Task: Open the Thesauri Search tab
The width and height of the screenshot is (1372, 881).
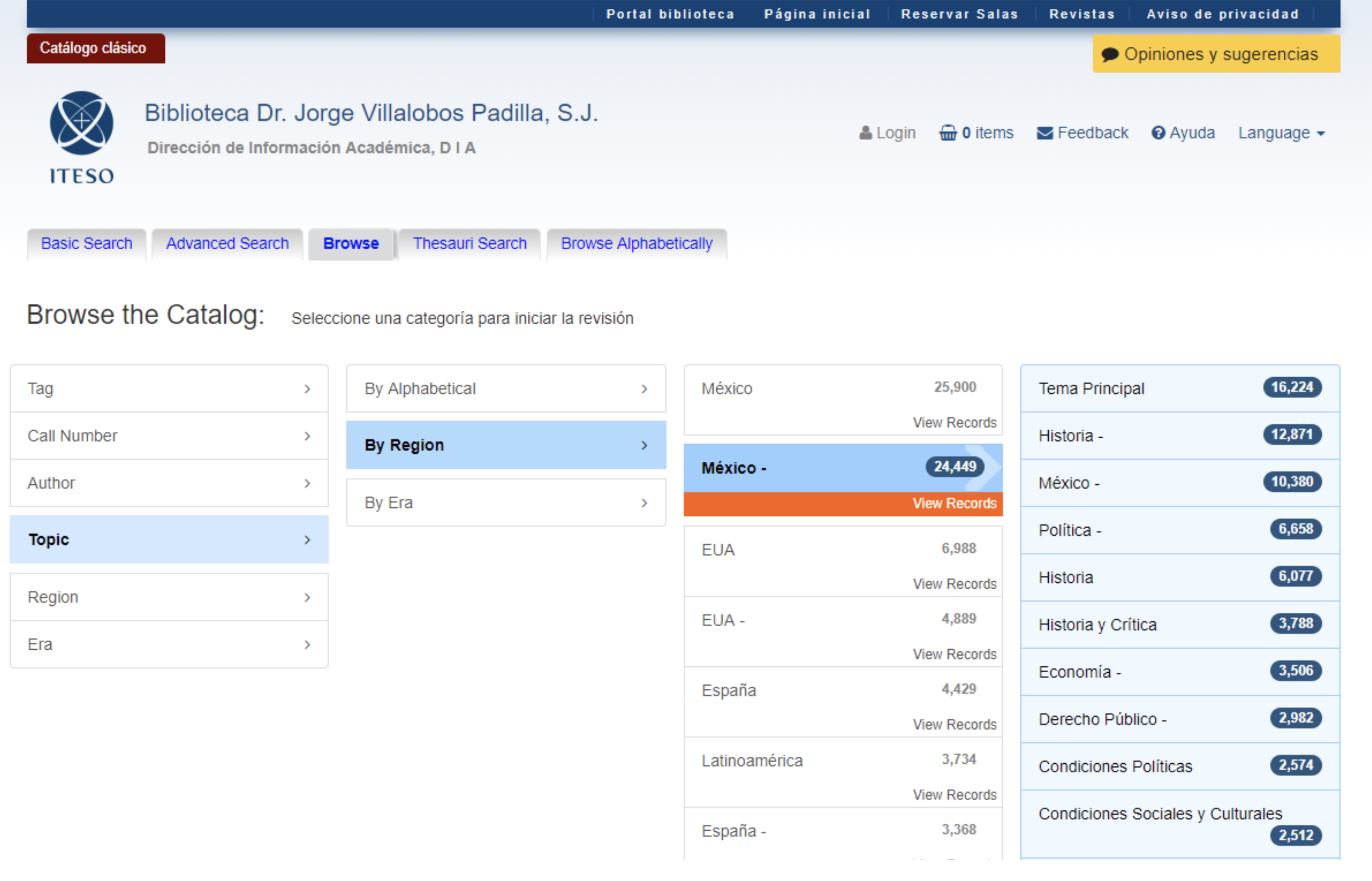Action: point(469,244)
